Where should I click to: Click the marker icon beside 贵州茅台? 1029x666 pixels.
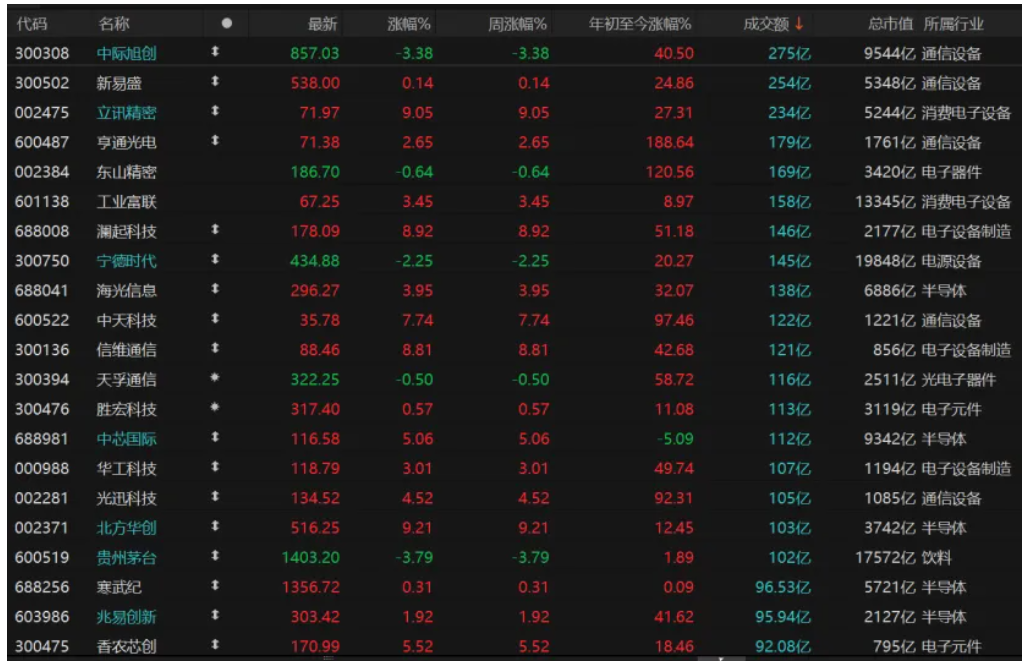click(214, 557)
